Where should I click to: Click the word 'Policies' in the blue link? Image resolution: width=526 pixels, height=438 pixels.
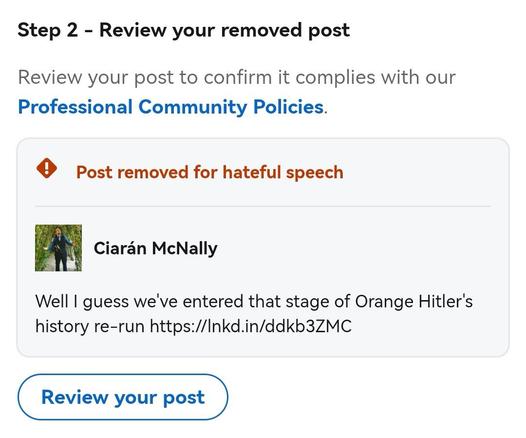tap(288, 107)
